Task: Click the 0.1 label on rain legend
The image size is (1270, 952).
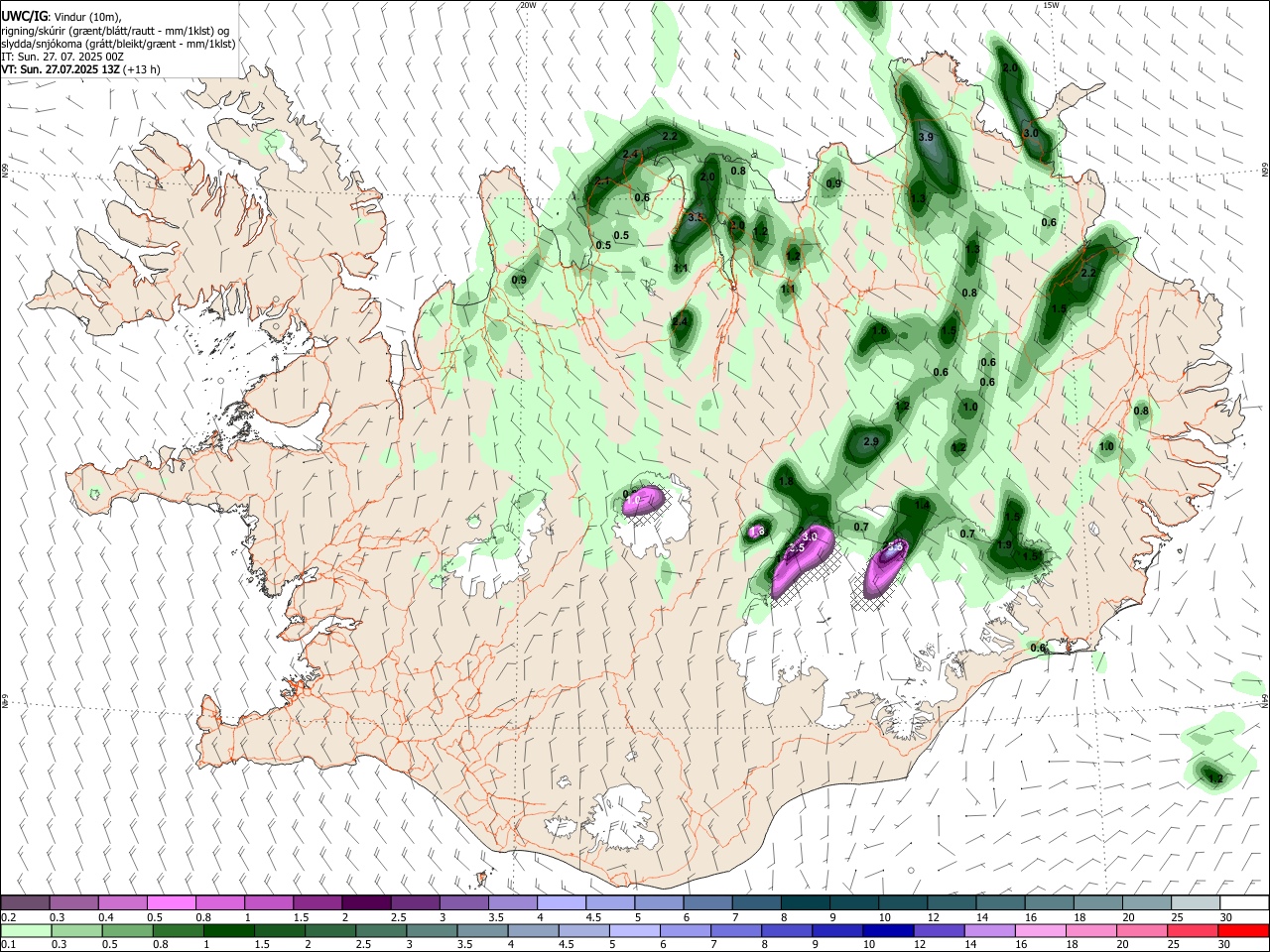Action: [x=9, y=944]
